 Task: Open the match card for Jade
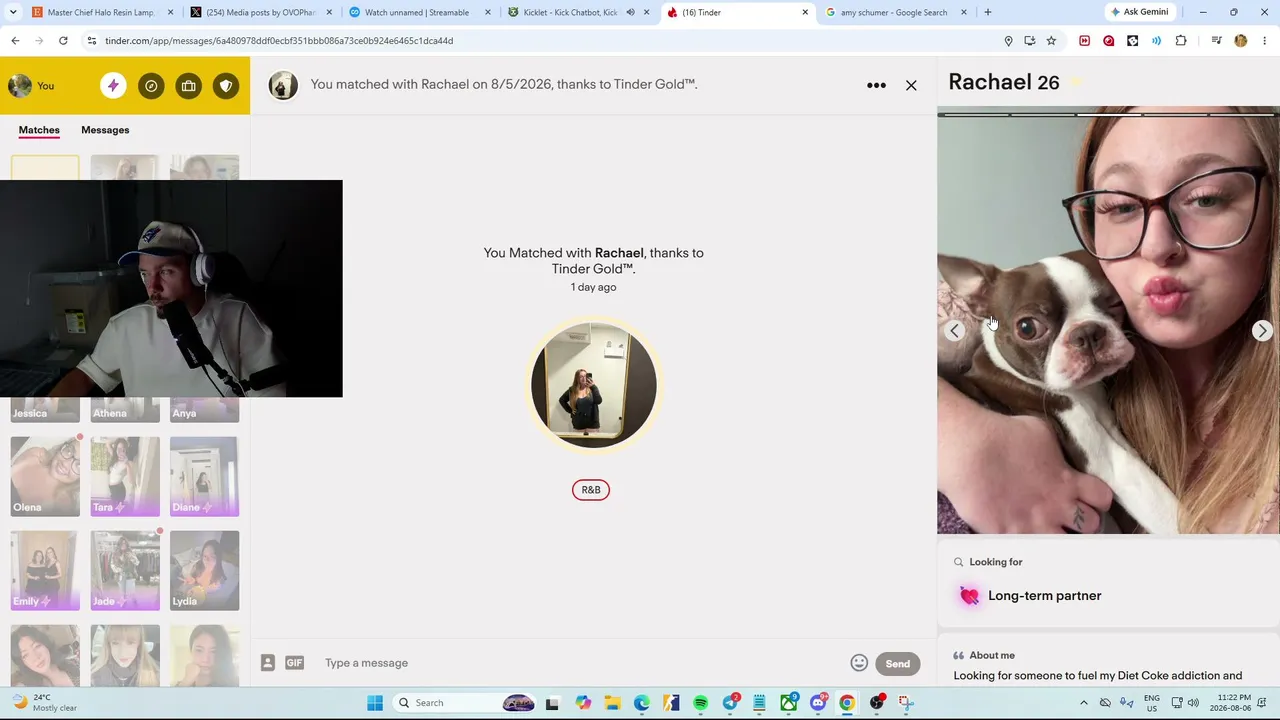(125, 570)
